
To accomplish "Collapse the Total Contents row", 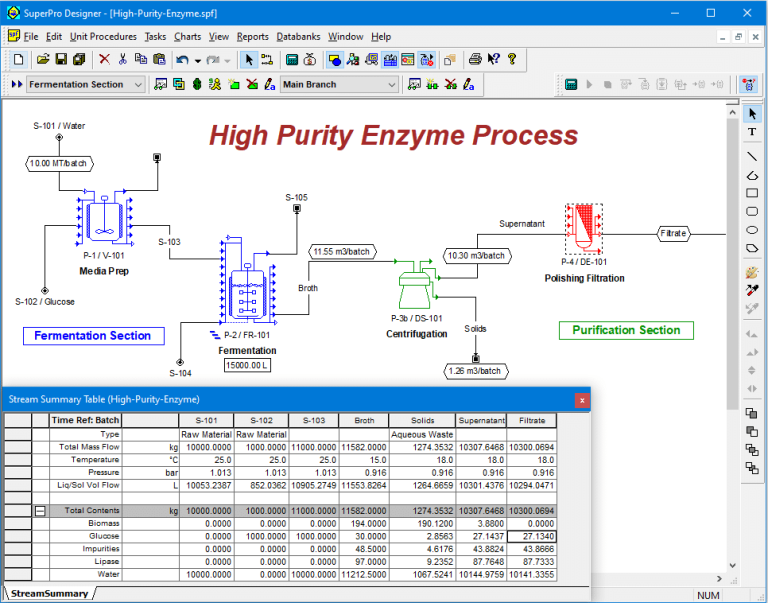I will (40, 511).
